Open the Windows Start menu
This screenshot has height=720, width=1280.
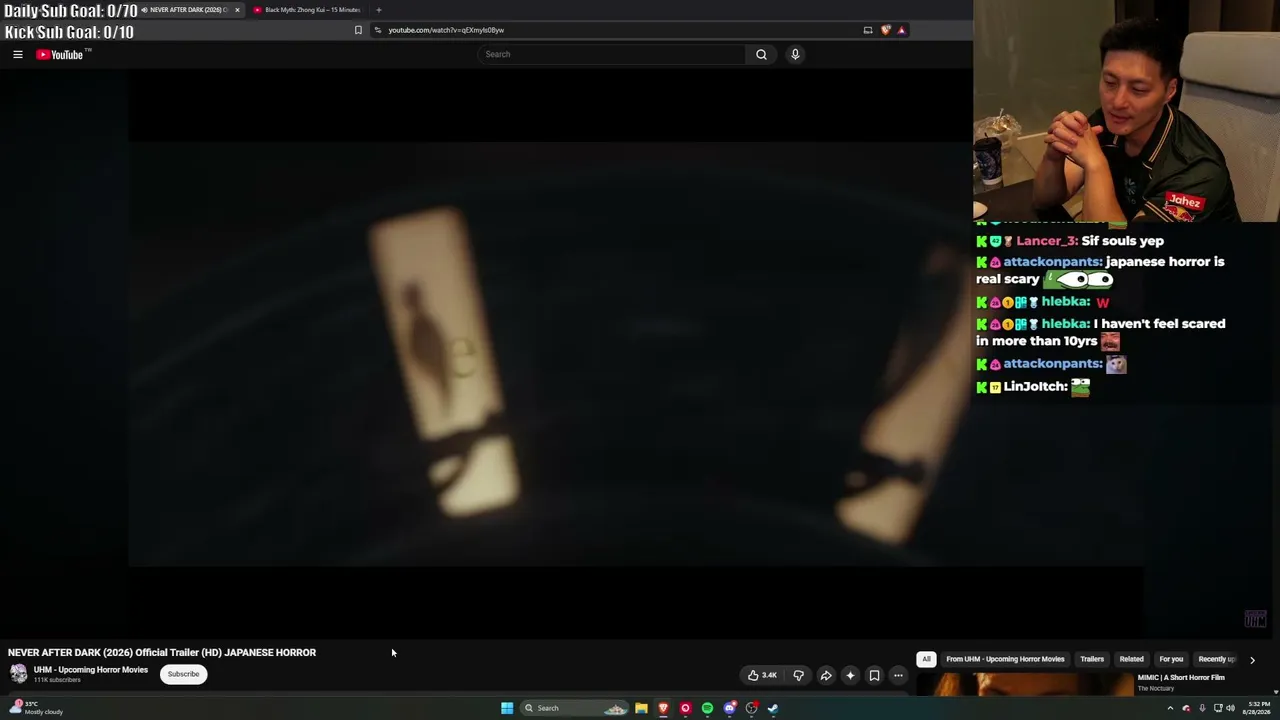tap(507, 708)
